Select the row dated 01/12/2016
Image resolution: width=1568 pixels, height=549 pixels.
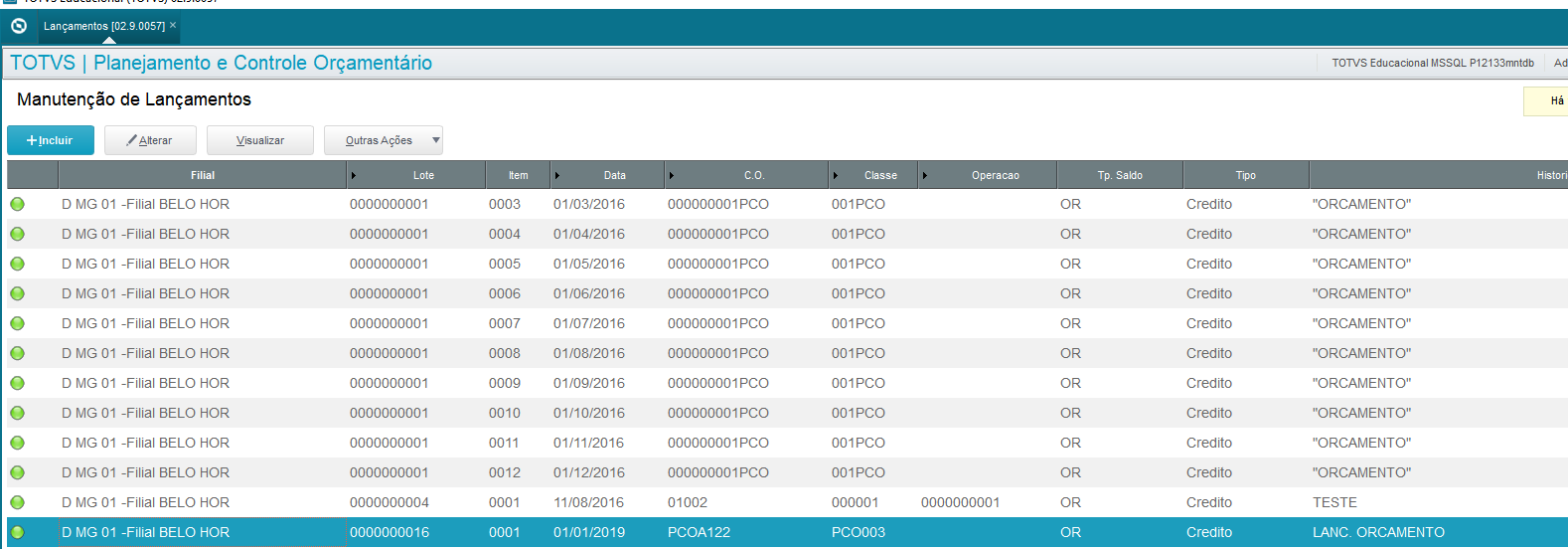pos(787,472)
